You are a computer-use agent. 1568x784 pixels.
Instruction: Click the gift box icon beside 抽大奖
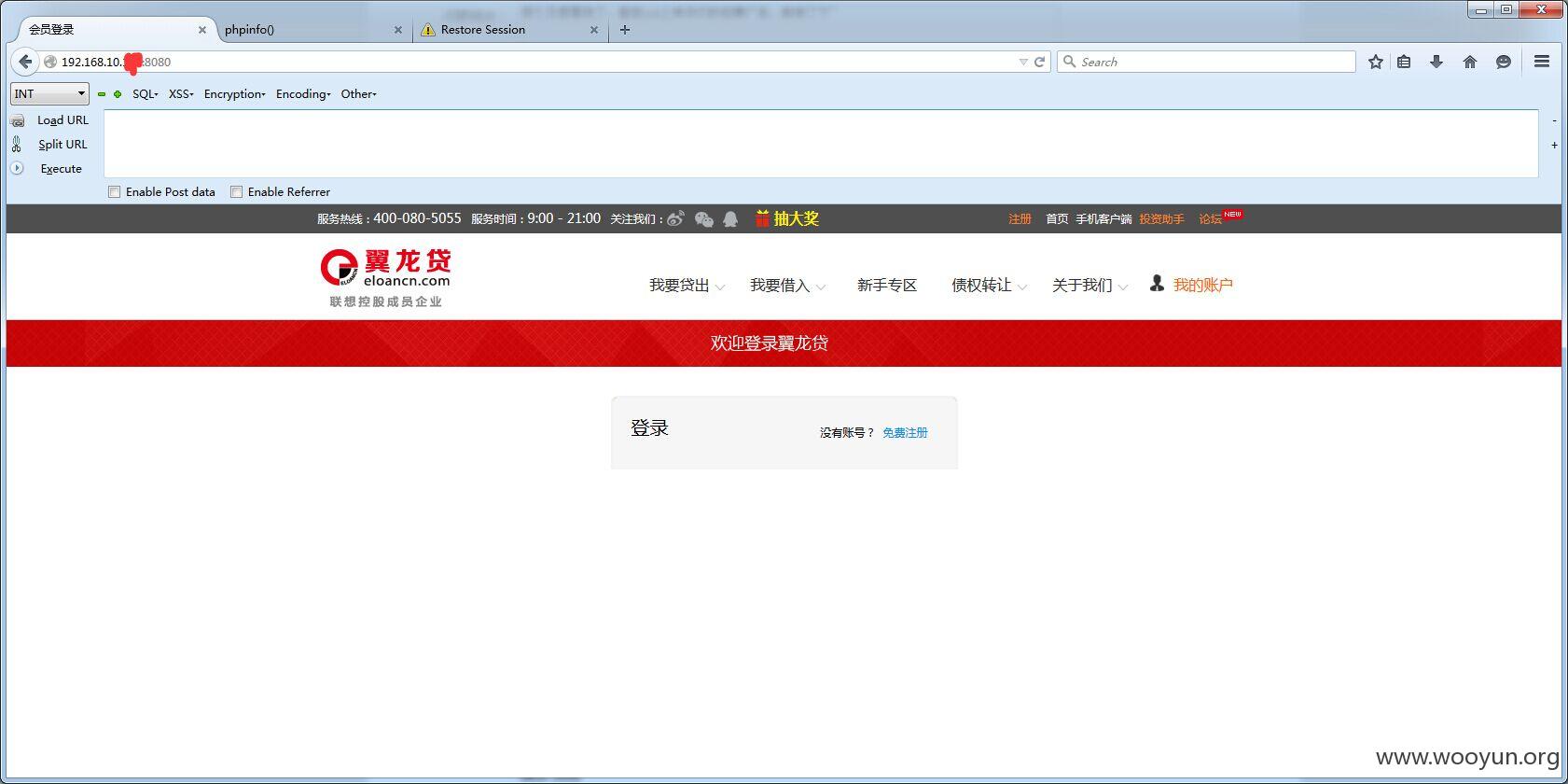[762, 218]
